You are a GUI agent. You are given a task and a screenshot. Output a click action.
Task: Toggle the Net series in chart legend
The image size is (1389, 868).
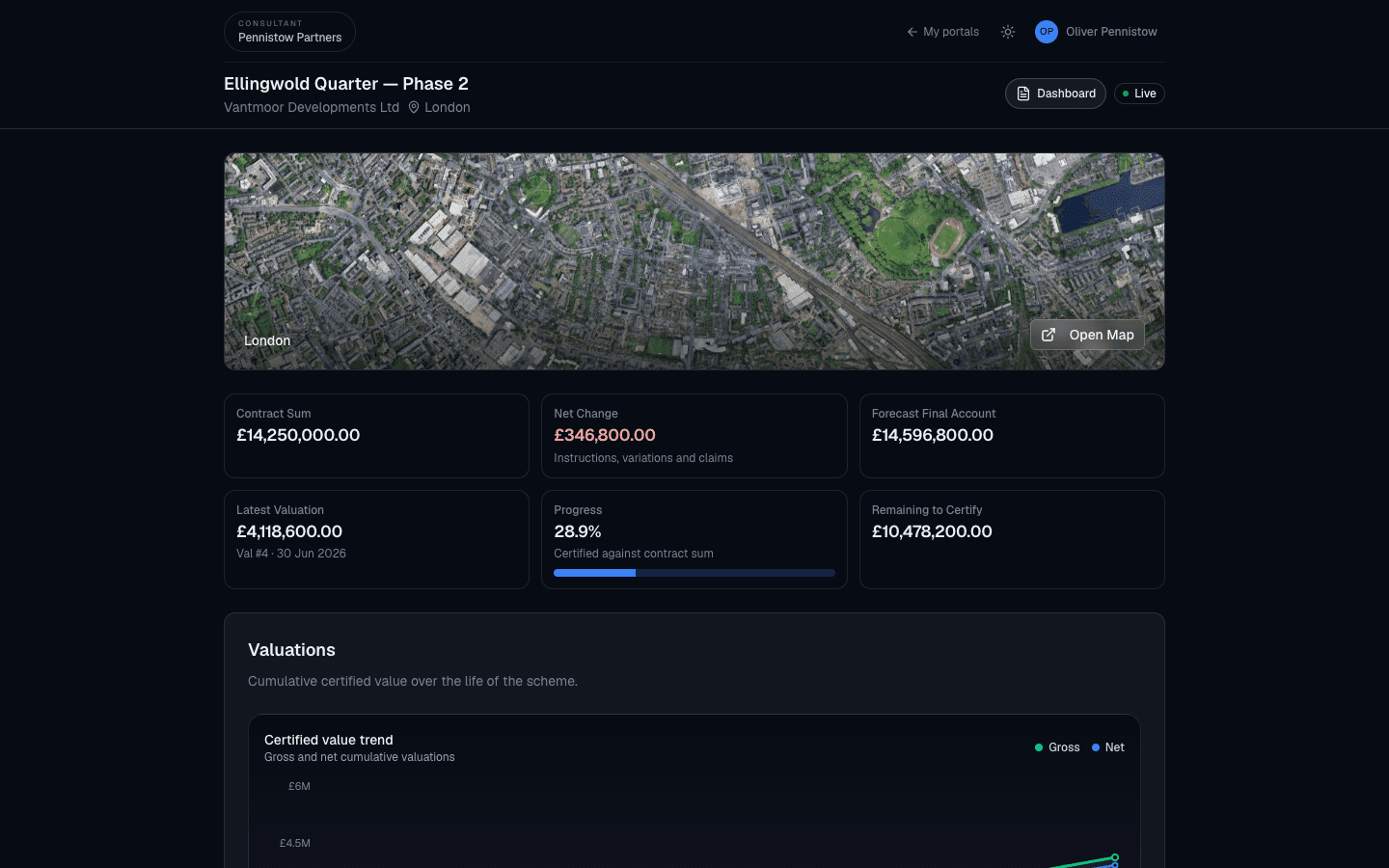coord(1108,747)
